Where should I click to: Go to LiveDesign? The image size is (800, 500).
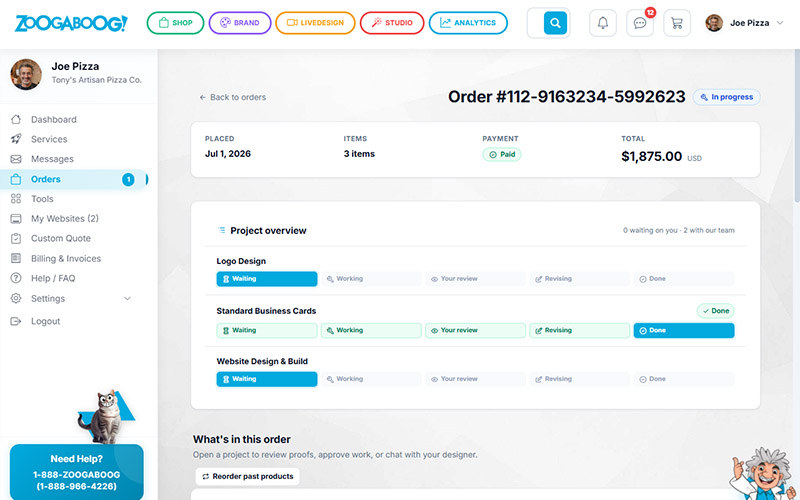(x=315, y=23)
